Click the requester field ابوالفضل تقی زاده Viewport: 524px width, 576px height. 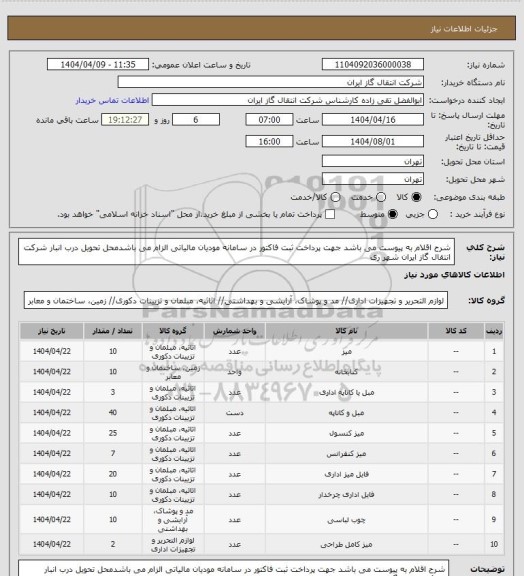coord(288,100)
